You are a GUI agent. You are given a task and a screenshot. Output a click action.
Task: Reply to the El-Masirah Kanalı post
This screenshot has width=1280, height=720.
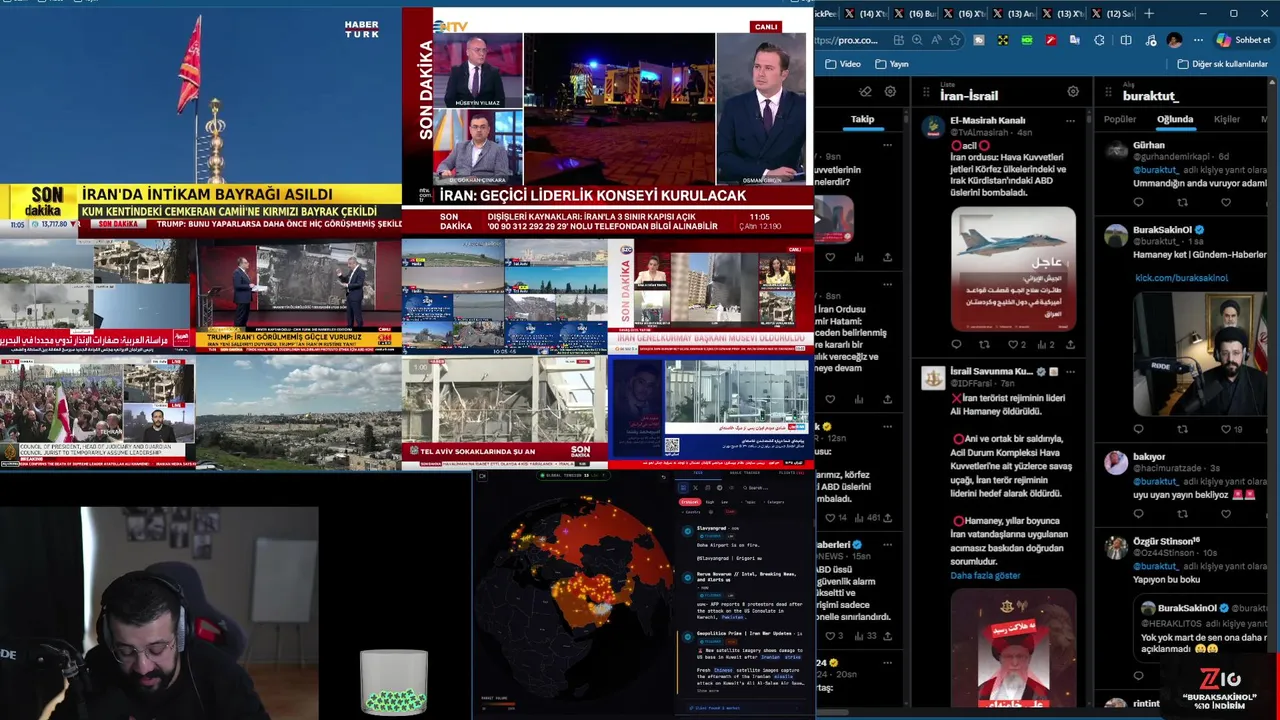point(957,345)
